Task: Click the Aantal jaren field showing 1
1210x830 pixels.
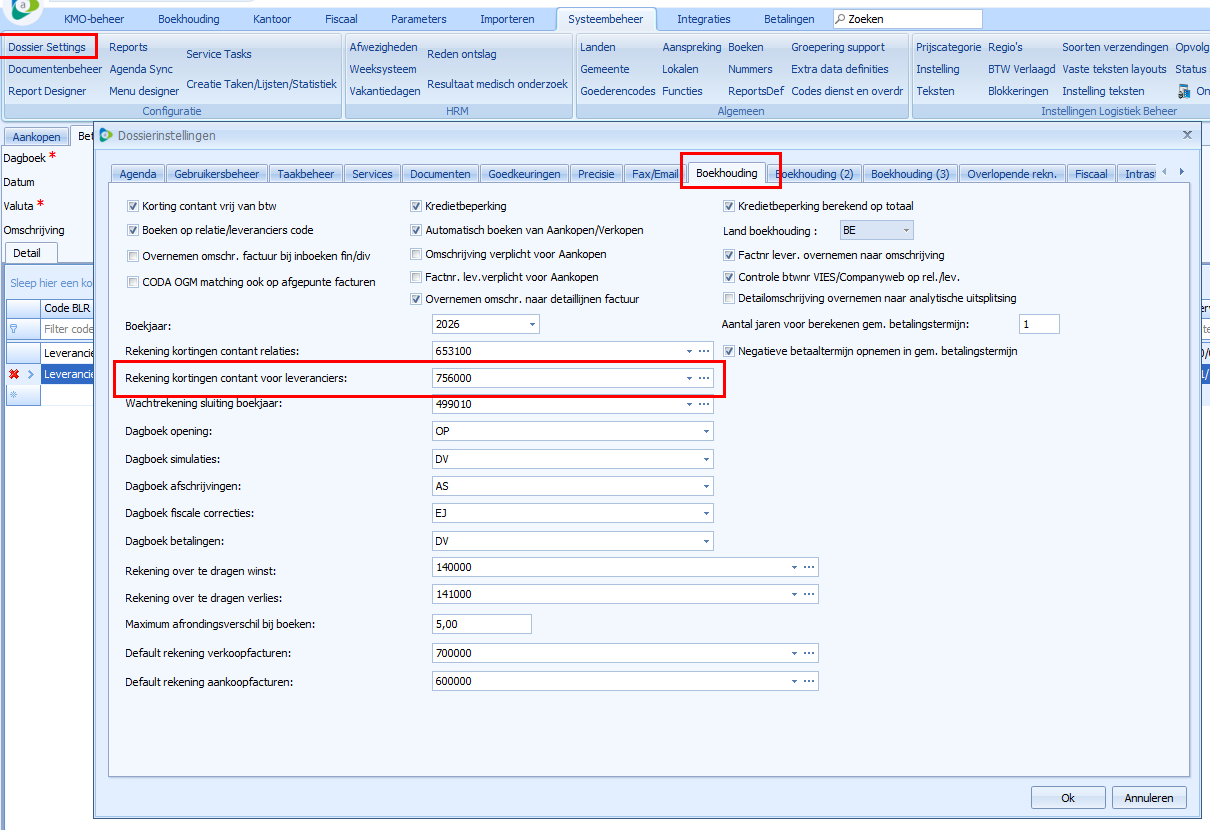Action: [1039, 324]
